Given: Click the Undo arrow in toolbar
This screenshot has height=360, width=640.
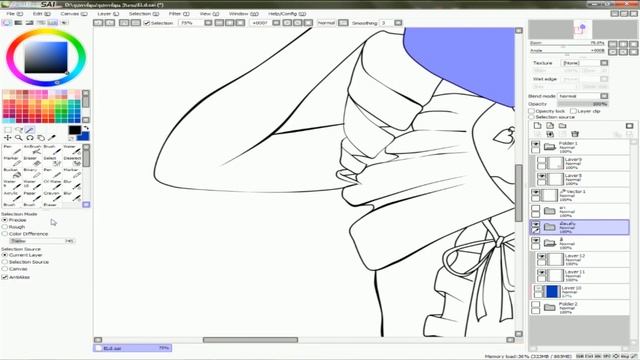Looking at the screenshot, I should (x=98, y=23).
